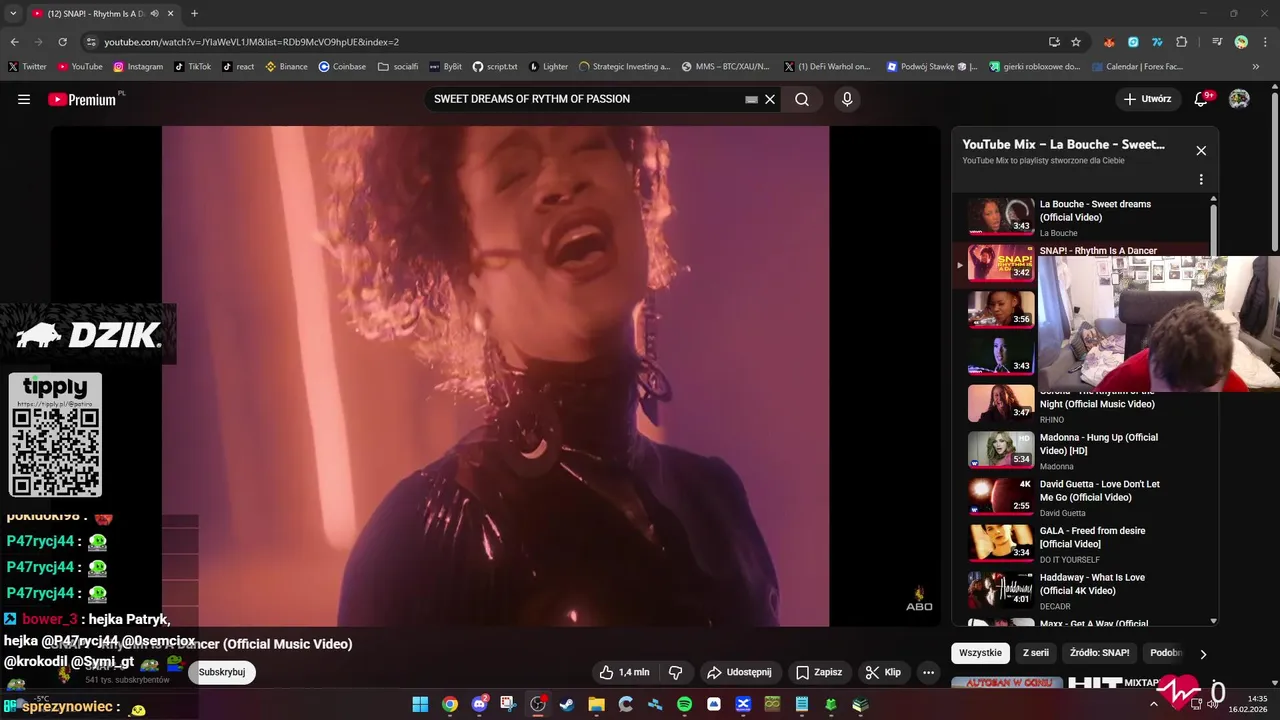Mute the tab via speaker icon
The image size is (1280, 720).
point(154,14)
